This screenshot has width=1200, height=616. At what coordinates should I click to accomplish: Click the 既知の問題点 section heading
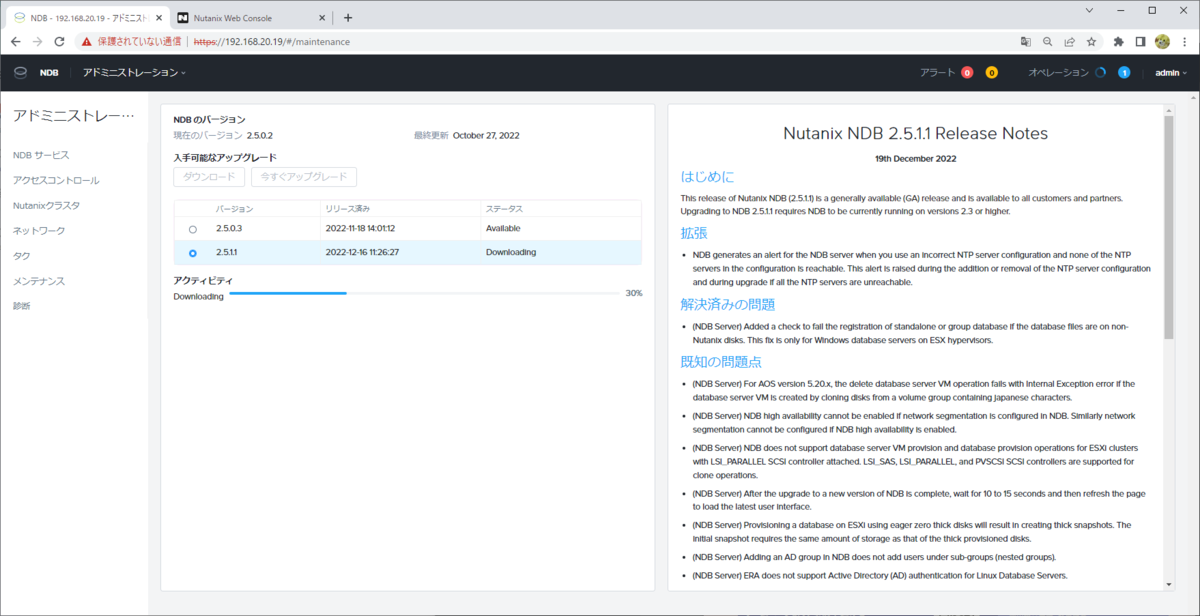721,361
